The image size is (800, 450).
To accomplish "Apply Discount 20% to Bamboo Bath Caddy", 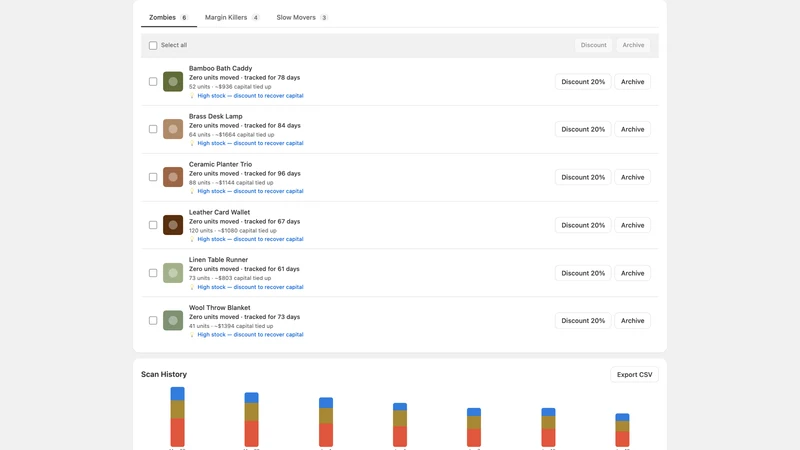I will 583,82.
